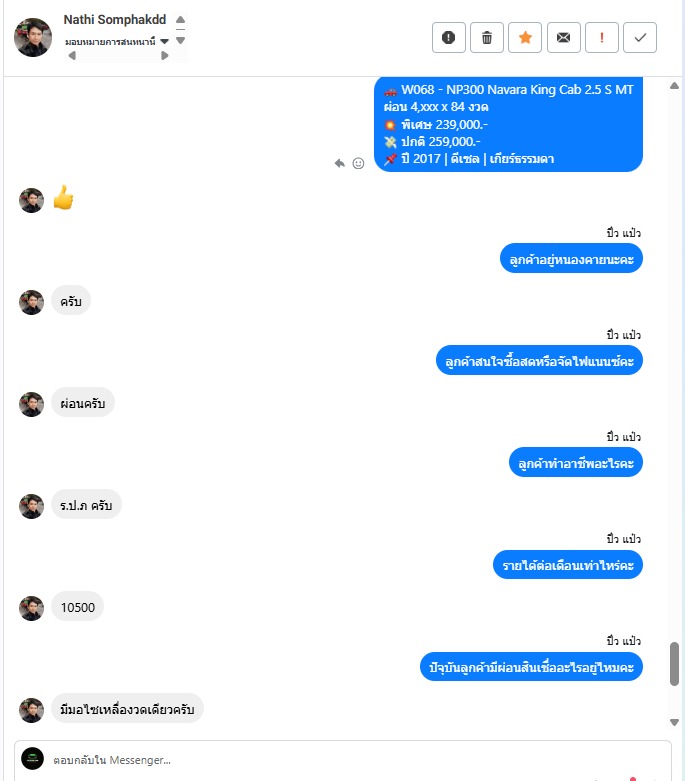Viewport: 685px width, 781px height.
Task: Reply to the Navara message via reply arrow
Action: [340, 163]
